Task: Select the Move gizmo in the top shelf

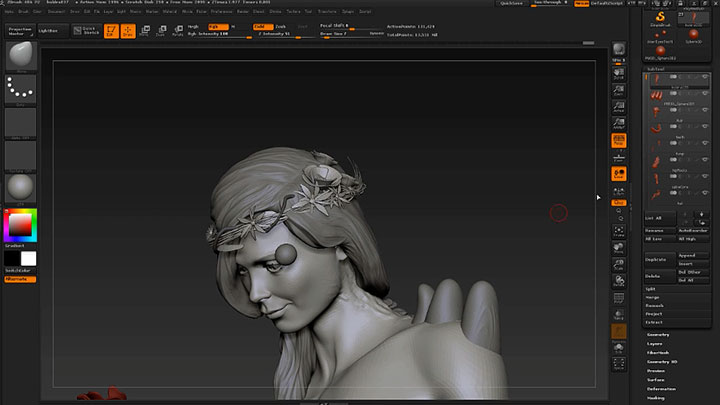Action: coord(145,31)
